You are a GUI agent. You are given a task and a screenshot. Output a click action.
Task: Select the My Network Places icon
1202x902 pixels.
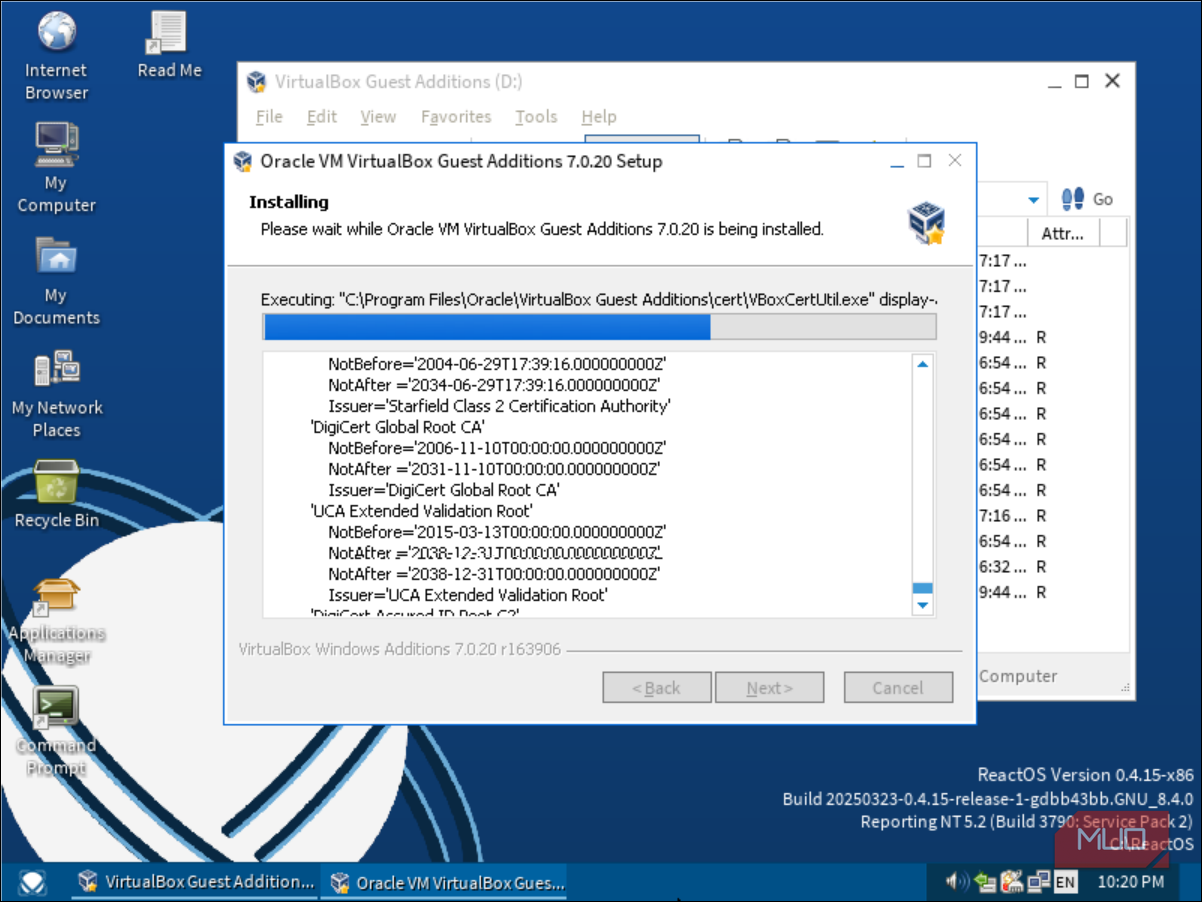[56, 394]
